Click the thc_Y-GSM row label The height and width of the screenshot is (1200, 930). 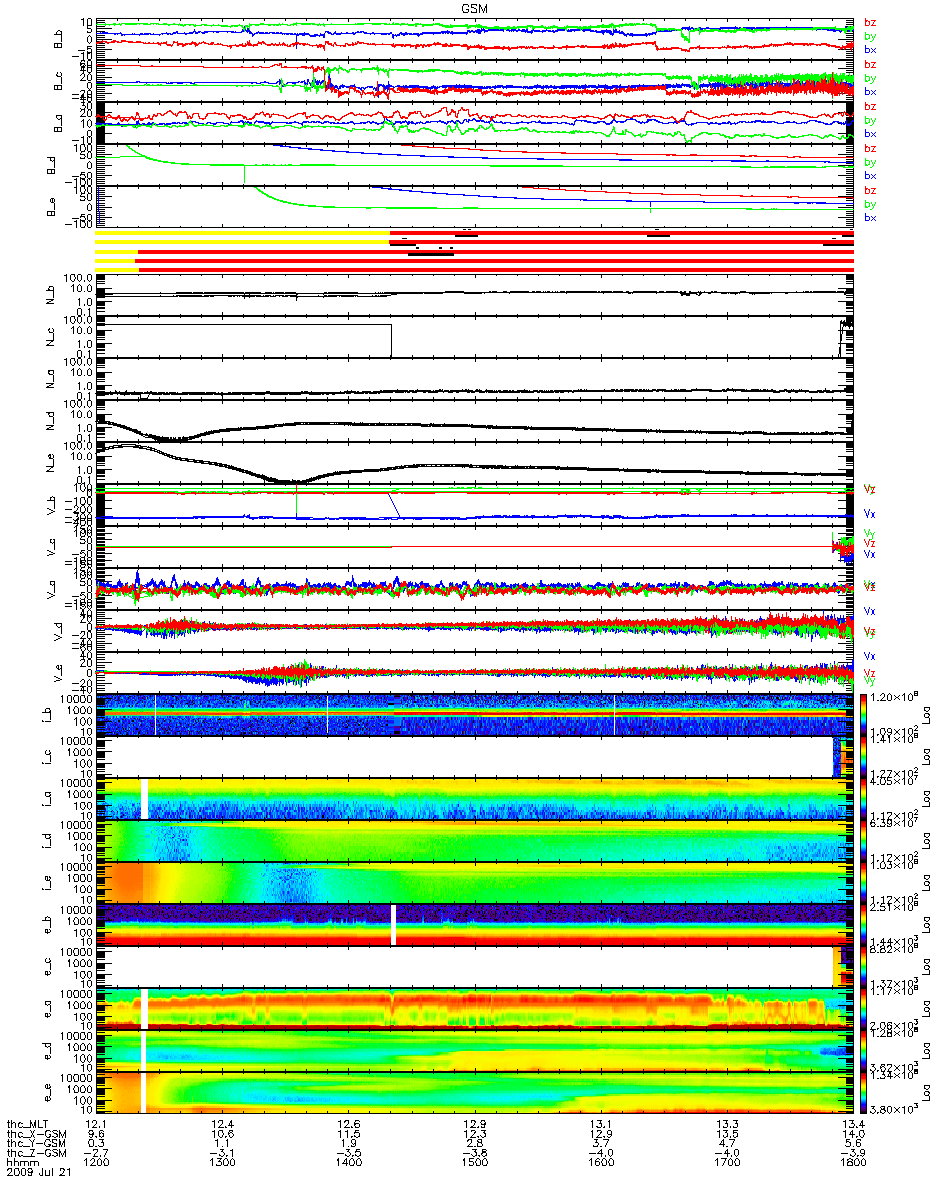pos(37,1145)
